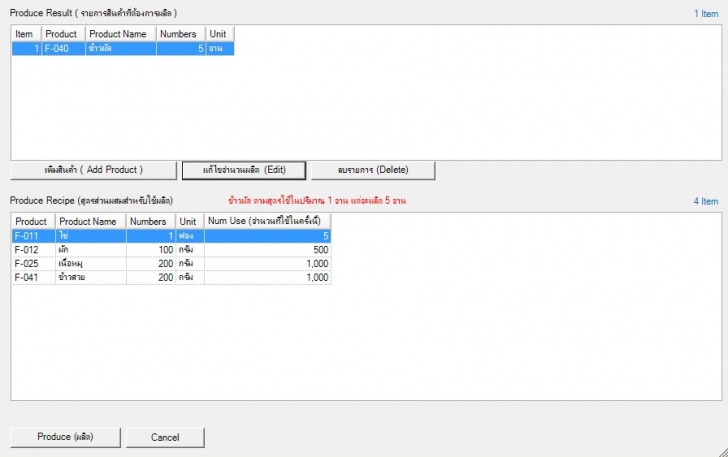Click Numbers value 5 in Produce Result row
The width and height of the screenshot is (728, 457).
[181, 48]
